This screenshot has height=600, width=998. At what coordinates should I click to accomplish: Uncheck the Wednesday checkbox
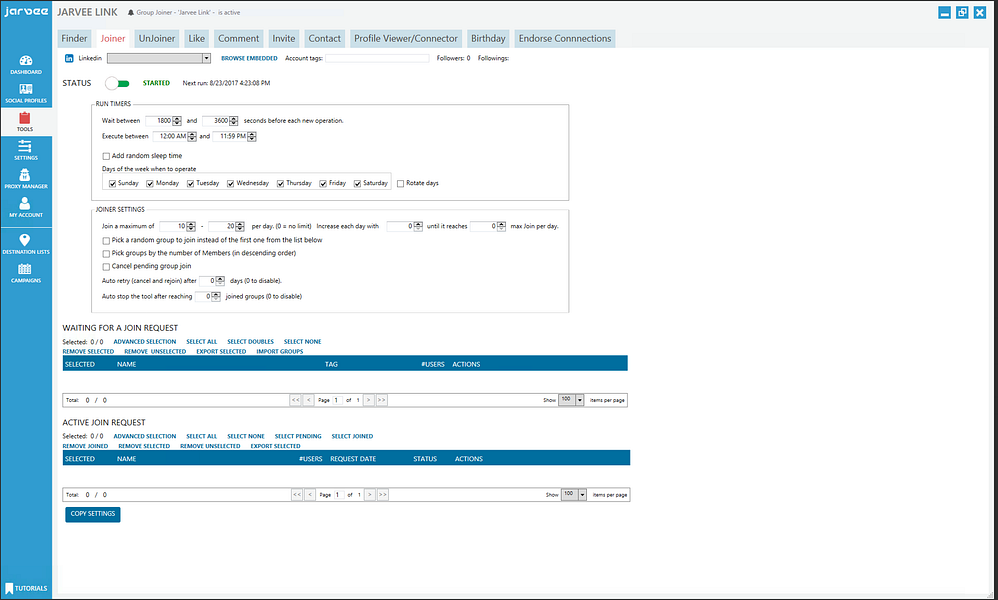point(230,183)
